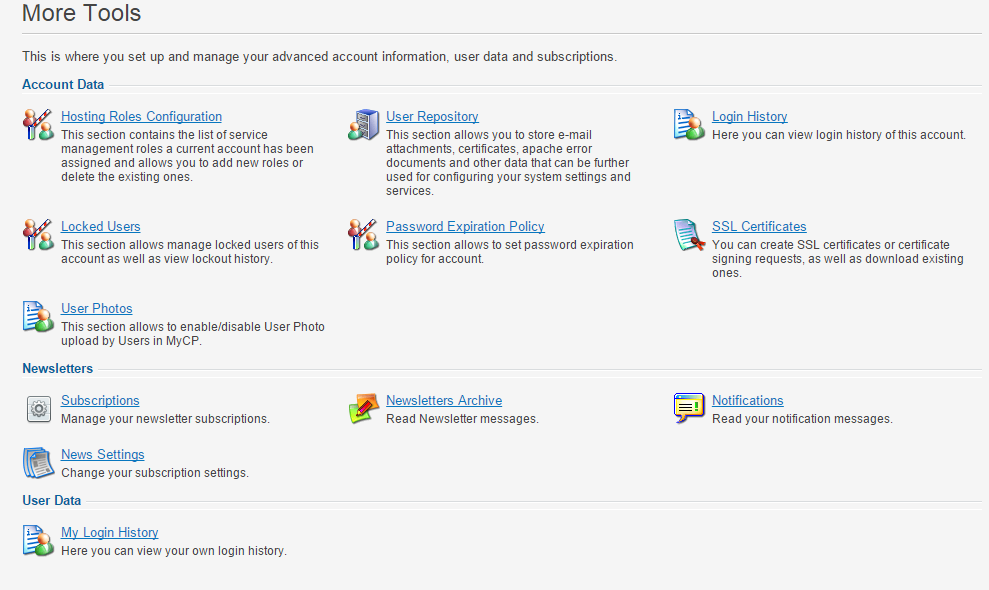The height and width of the screenshot is (590, 989).
Task: Click the Hosting Roles Configuration icon
Action: click(38, 124)
